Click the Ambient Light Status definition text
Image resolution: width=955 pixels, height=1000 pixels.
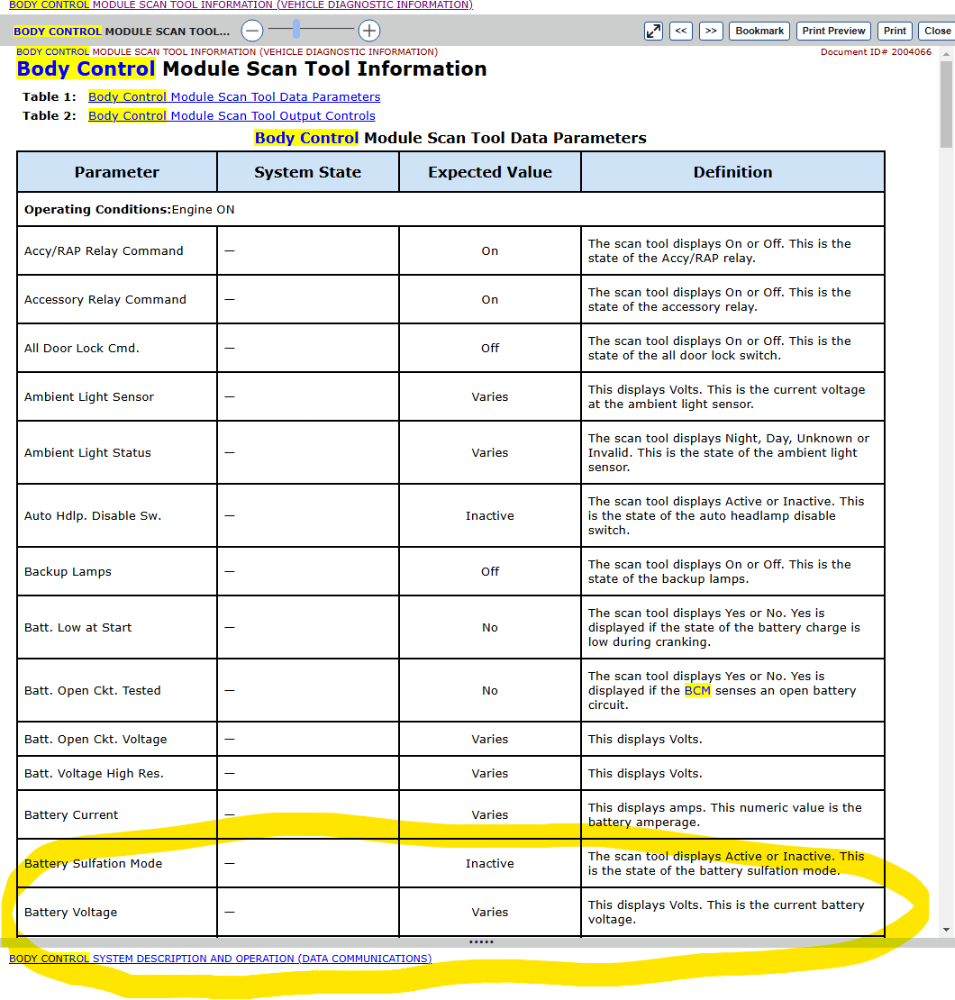pyautogui.click(x=729, y=453)
